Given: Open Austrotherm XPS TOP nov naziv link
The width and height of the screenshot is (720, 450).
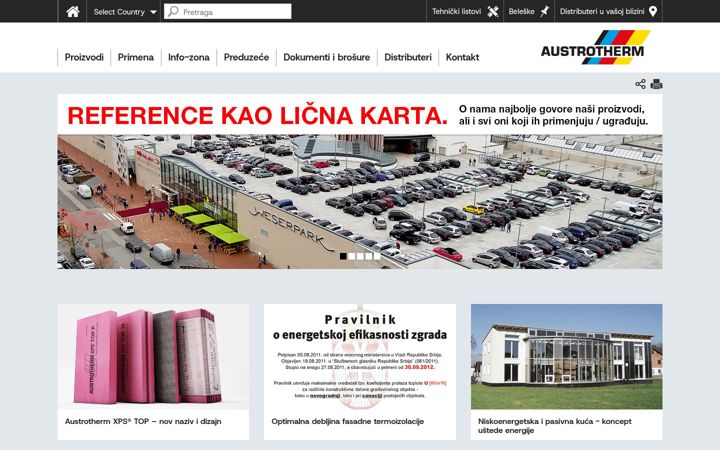Looking at the screenshot, I should (x=143, y=421).
